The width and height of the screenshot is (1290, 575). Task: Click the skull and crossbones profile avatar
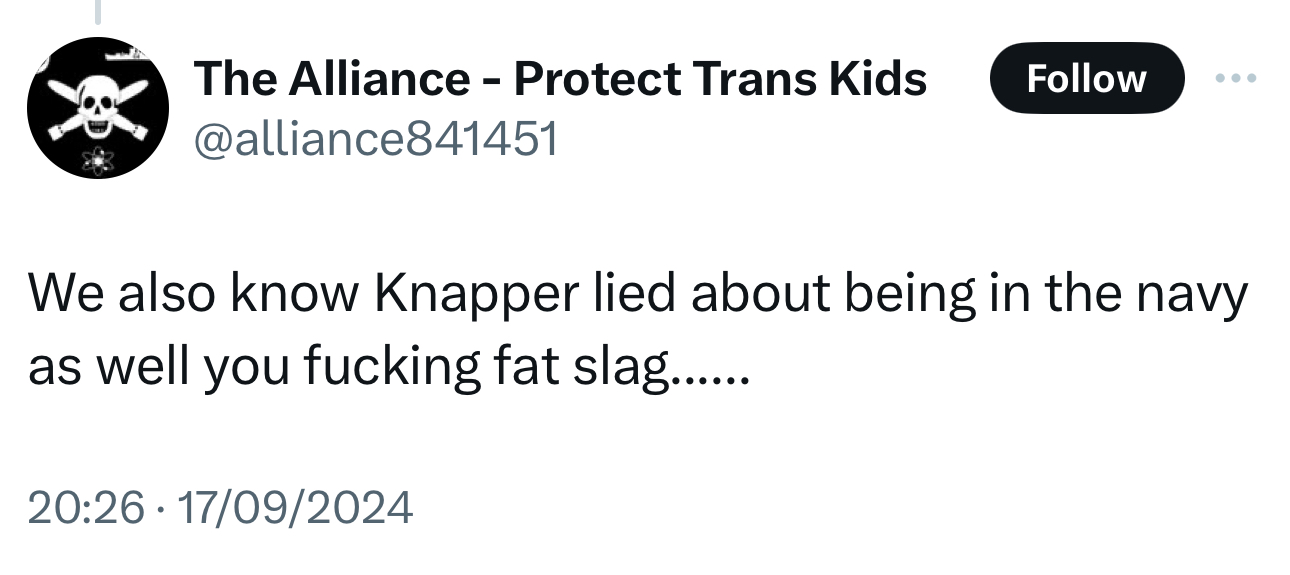[96, 108]
